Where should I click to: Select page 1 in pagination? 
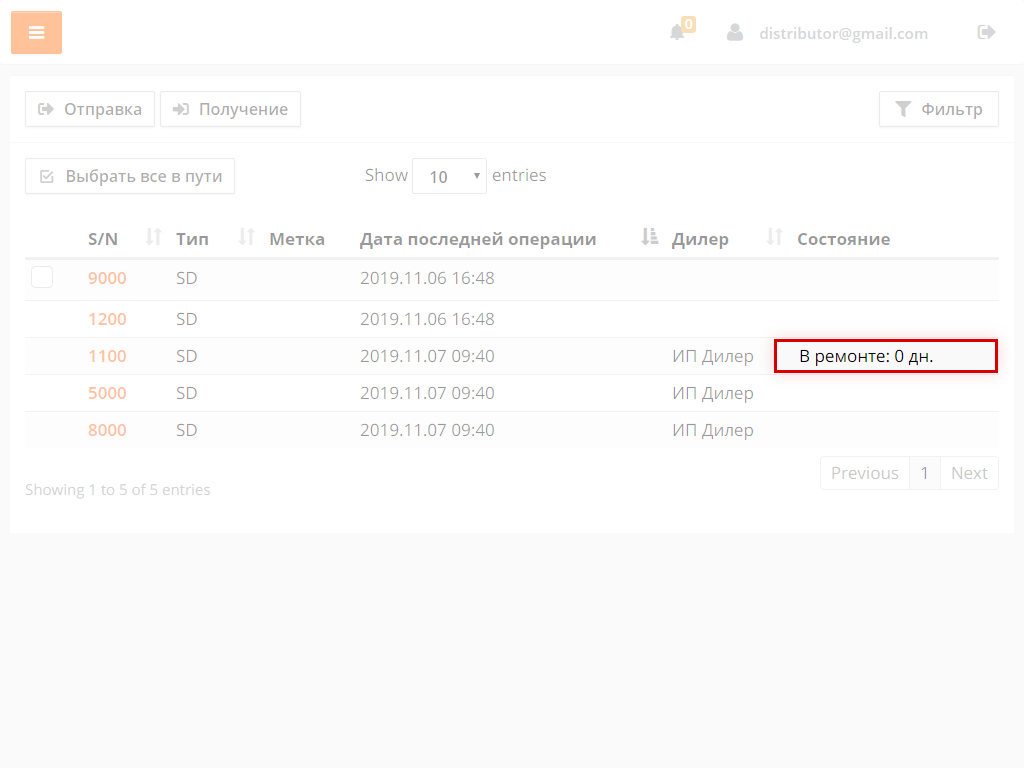pos(924,473)
